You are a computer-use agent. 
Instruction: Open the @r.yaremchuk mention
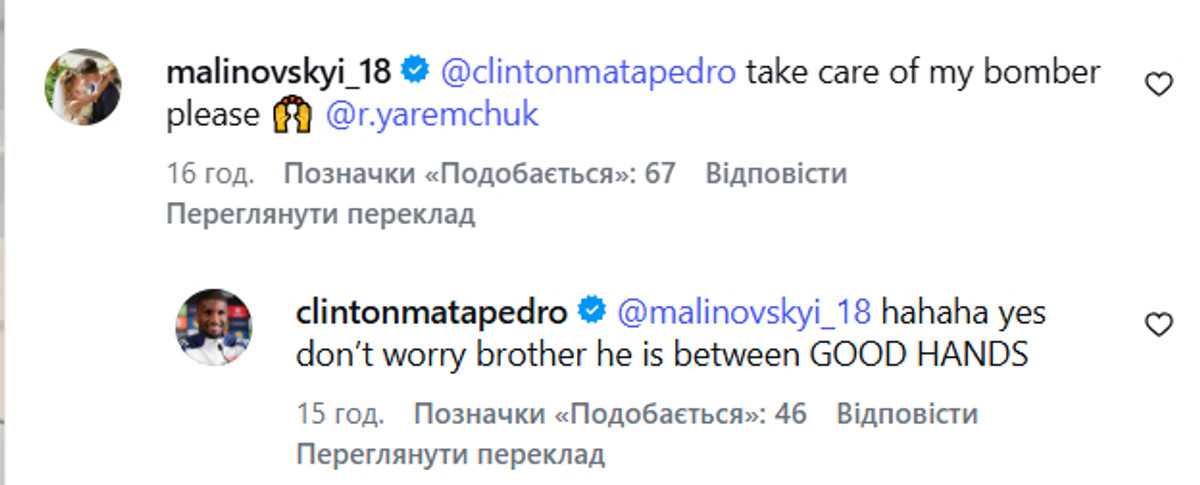pos(432,115)
